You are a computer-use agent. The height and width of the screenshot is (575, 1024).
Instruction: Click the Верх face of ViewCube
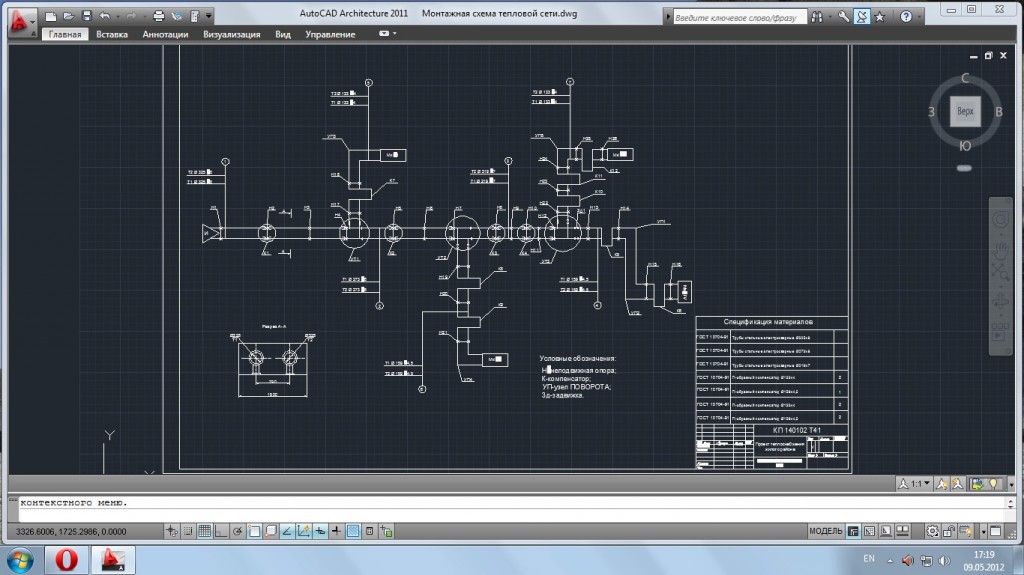pos(965,112)
